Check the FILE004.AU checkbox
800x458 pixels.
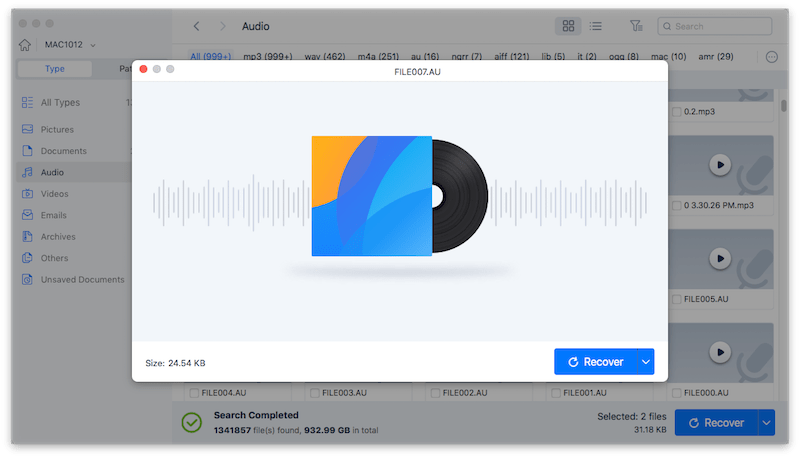coord(194,393)
